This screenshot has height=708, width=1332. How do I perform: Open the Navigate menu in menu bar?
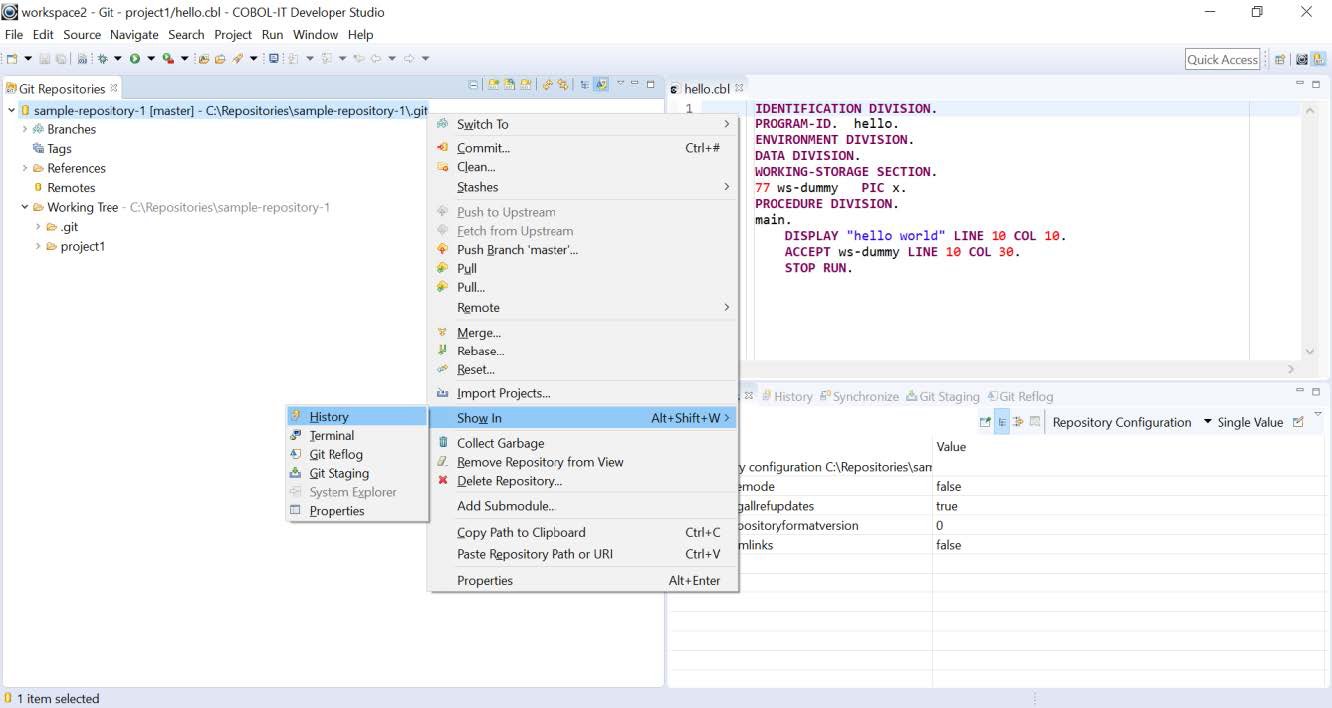(134, 34)
